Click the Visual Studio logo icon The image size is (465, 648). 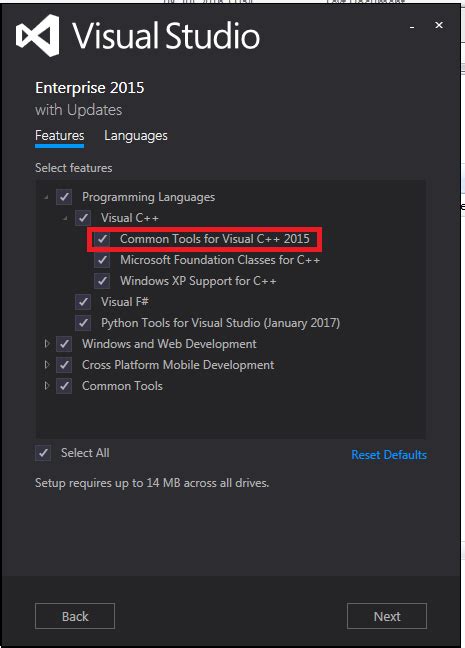pyautogui.click(x=37, y=36)
